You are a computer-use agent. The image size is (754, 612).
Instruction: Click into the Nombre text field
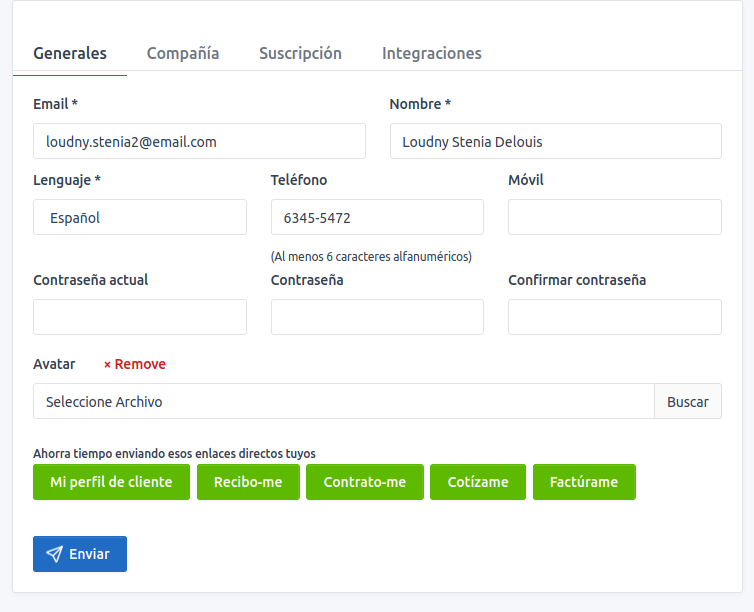pyautogui.click(x=555, y=142)
